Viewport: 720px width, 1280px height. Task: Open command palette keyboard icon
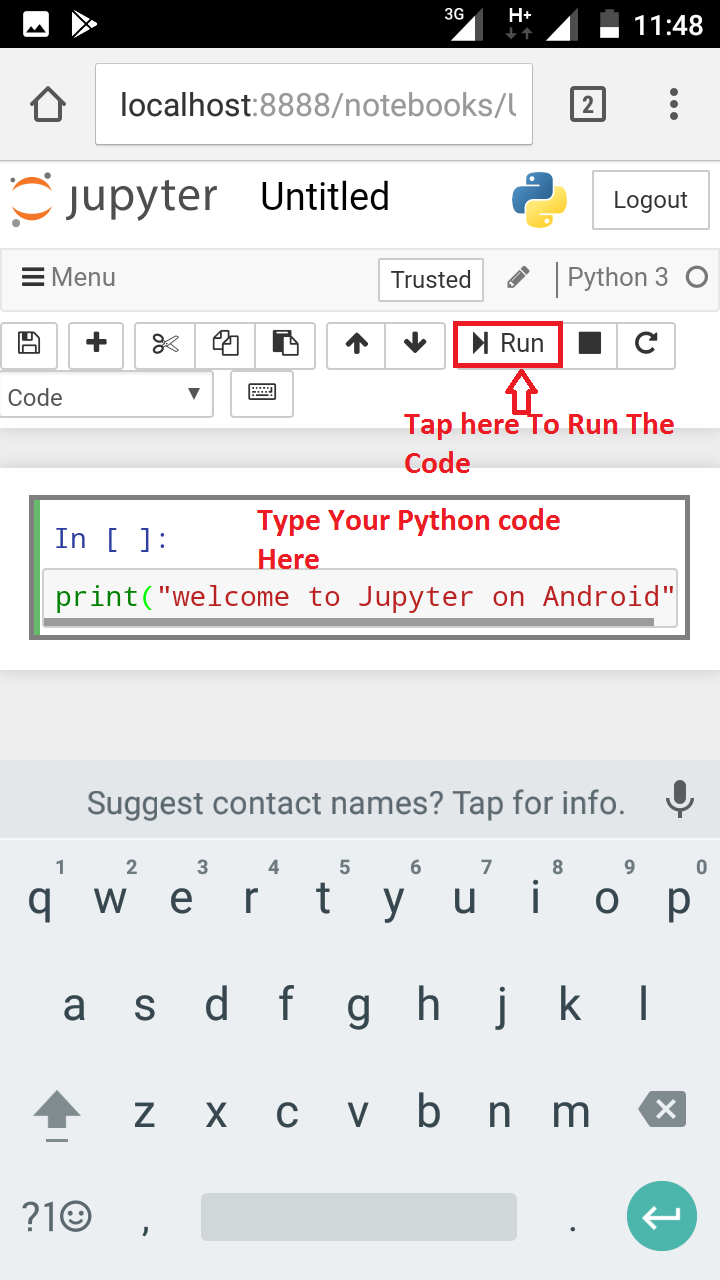tap(262, 393)
